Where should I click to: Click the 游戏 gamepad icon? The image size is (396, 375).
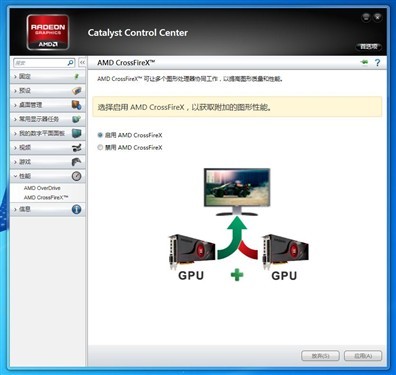click(x=77, y=162)
